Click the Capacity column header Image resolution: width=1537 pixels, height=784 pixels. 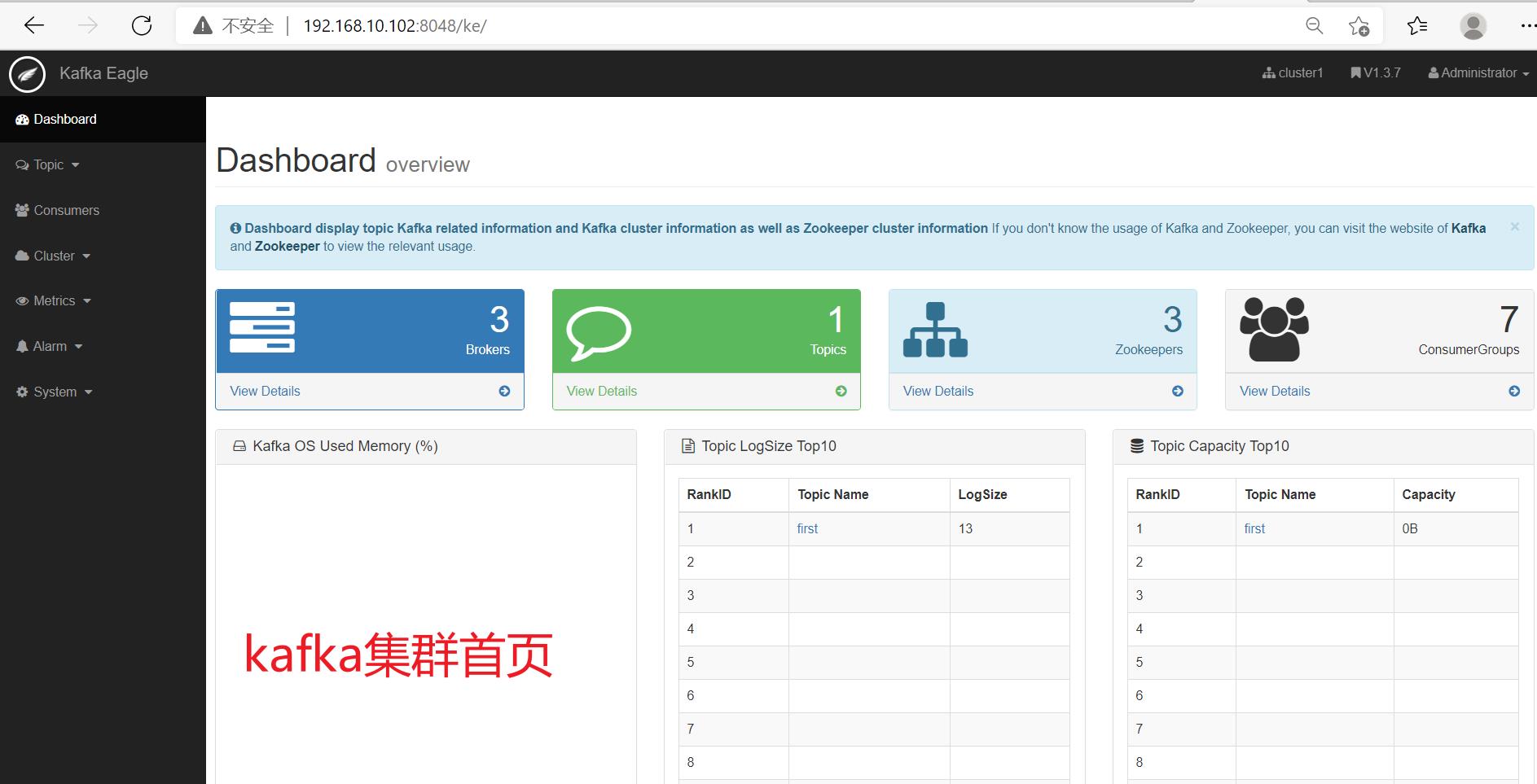(x=1428, y=495)
